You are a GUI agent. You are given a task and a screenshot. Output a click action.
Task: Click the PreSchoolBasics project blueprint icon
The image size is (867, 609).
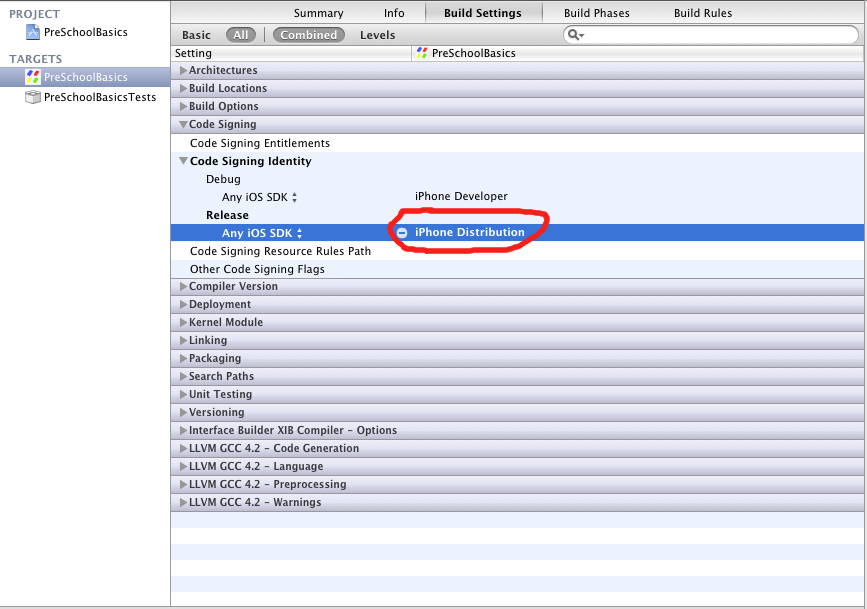[33, 33]
